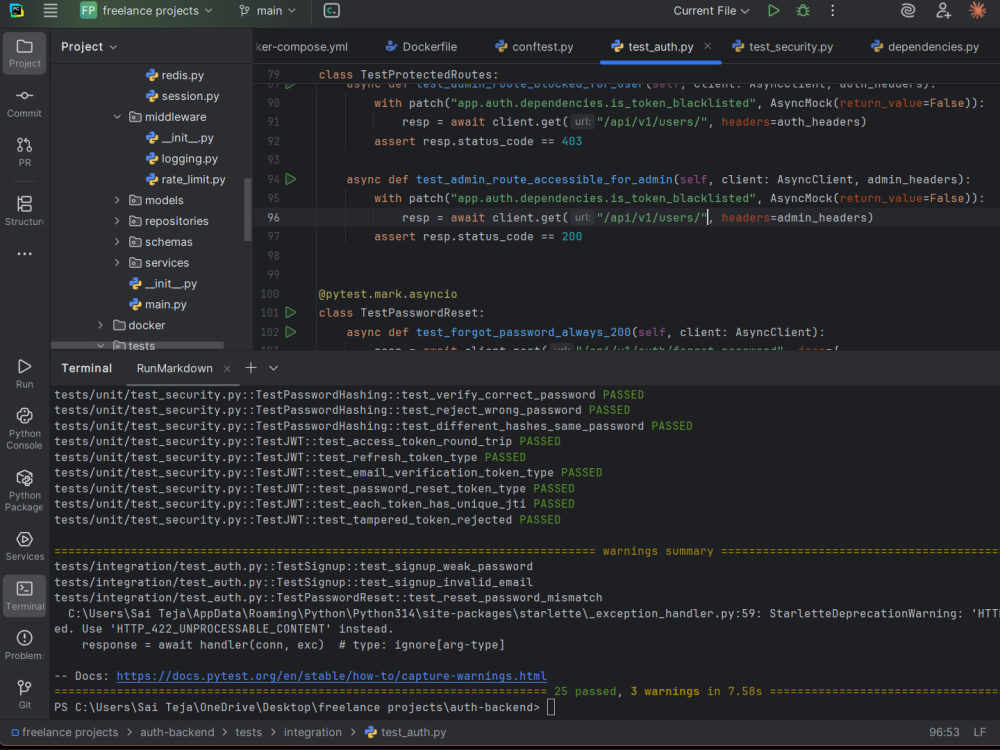Screen dimensions: 1000x750
Task: Click tests breadcrumb in status bar
Action: pos(249,732)
